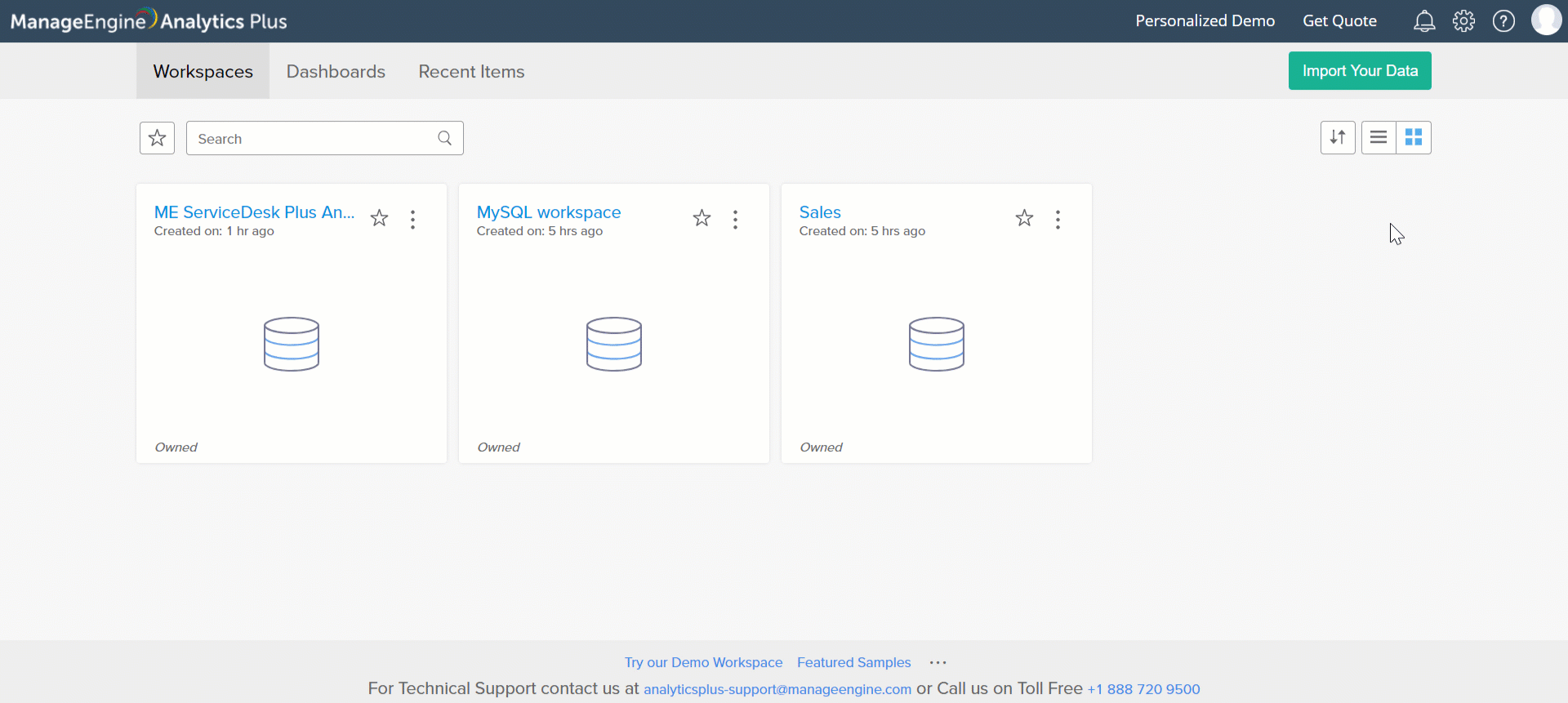
Task: Switch to grid view layout
Action: click(1414, 137)
